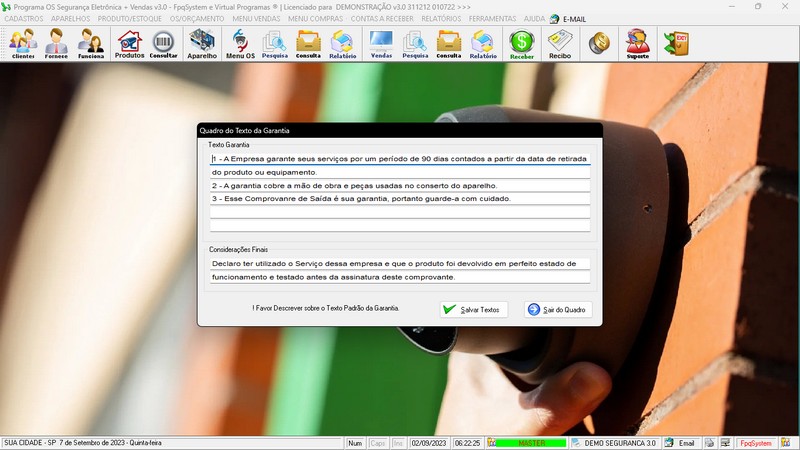Click the Consulta icon in the Vendas group
The width and height of the screenshot is (800, 450).
448,44
